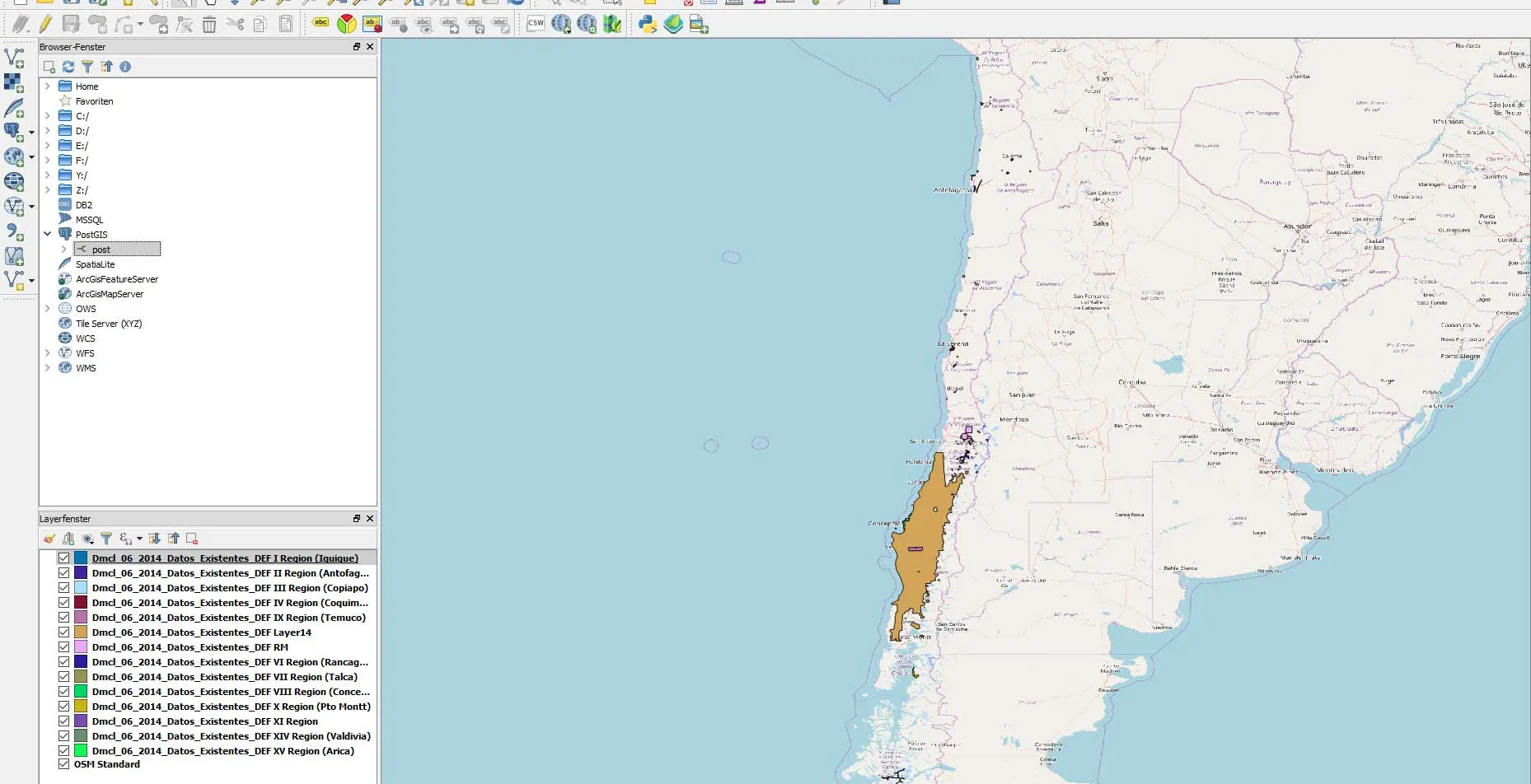Hide the Layer14 layer via its checkbox

[63, 632]
